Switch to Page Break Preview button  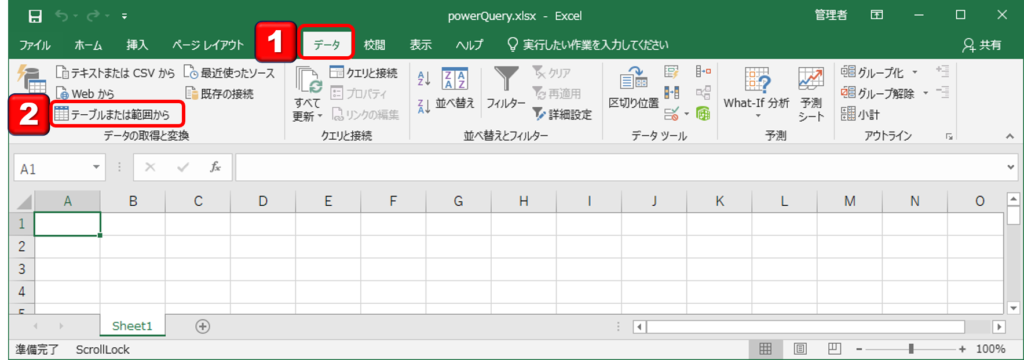coord(835,349)
